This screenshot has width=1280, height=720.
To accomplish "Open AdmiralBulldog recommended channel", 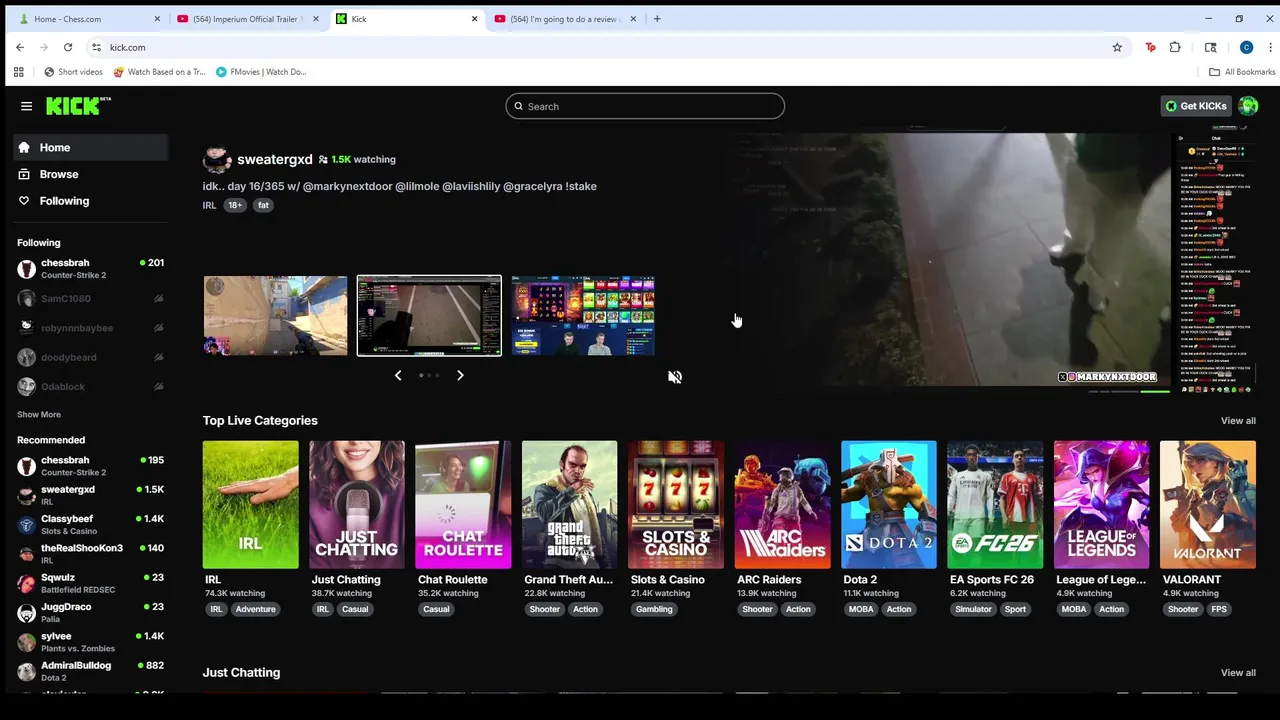I will pos(91,671).
